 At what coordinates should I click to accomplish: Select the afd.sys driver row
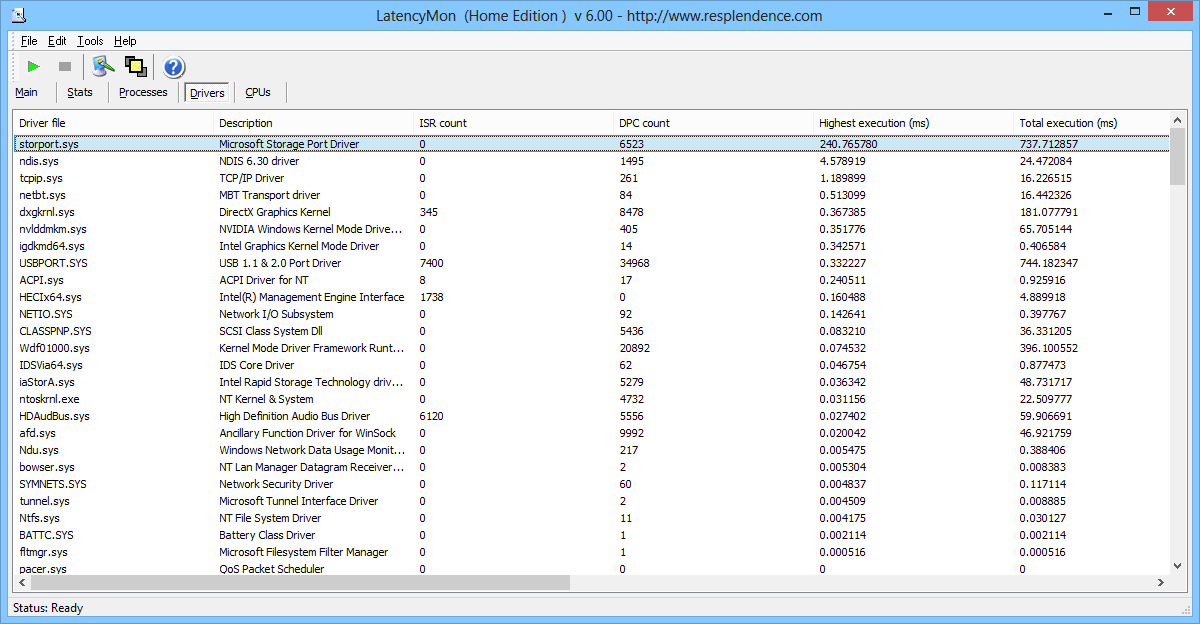(x=592, y=433)
